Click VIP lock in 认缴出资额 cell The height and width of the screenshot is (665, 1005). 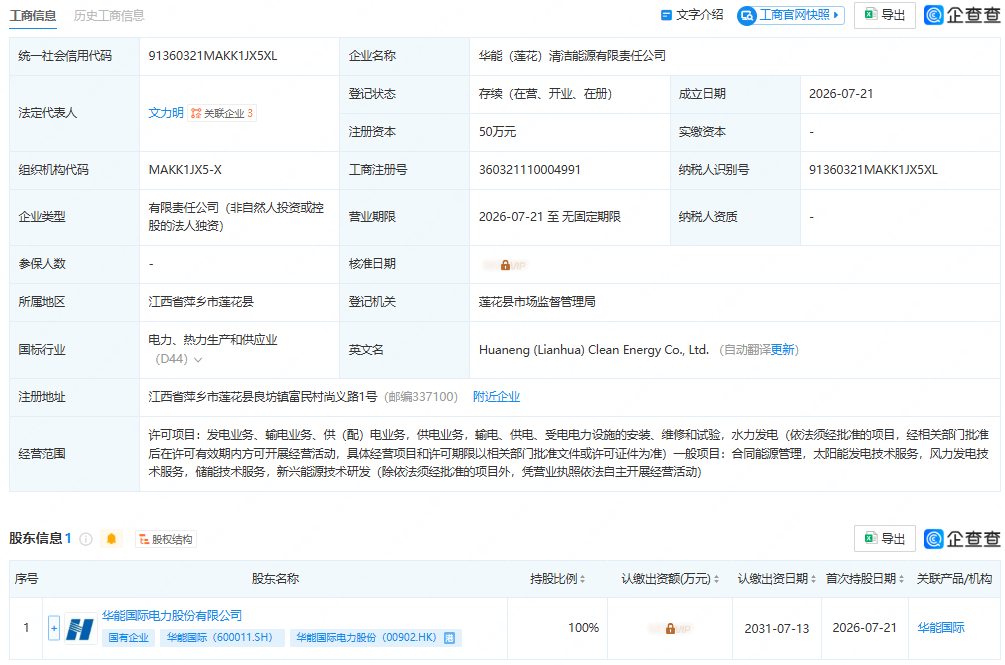[670, 629]
